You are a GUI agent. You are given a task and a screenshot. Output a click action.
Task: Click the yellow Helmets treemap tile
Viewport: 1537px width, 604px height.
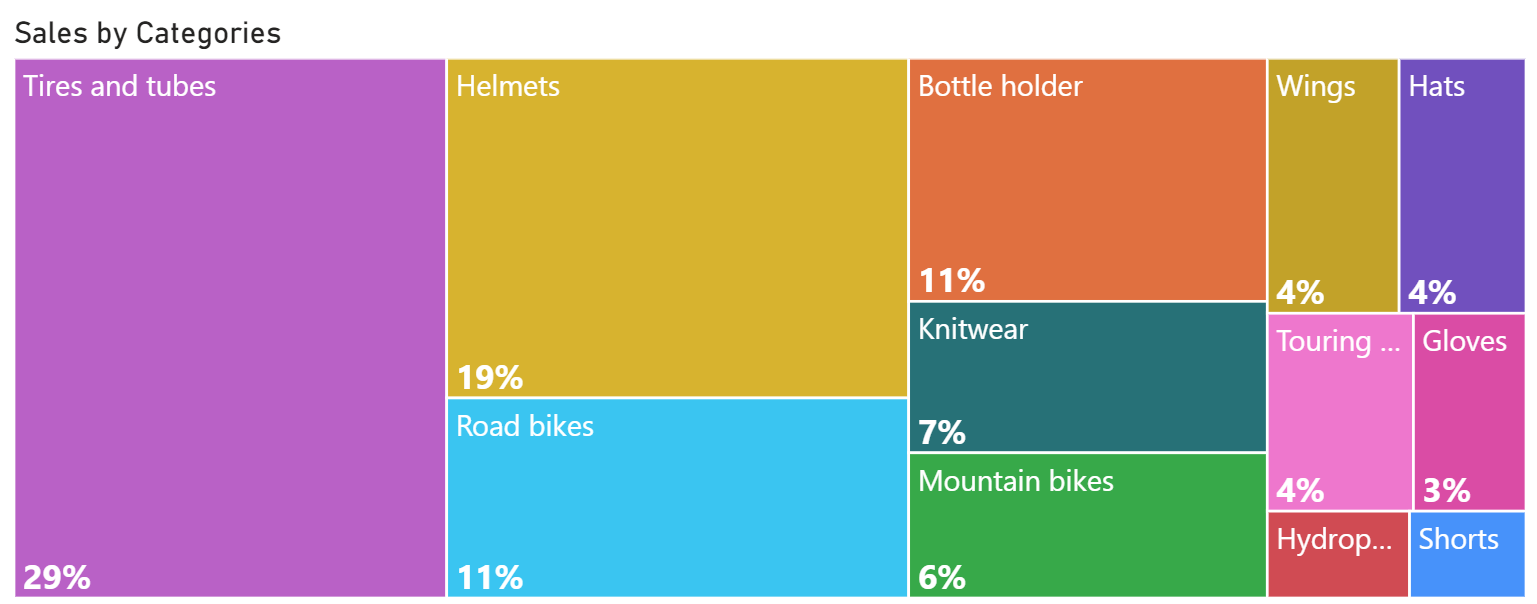[x=677, y=228]
